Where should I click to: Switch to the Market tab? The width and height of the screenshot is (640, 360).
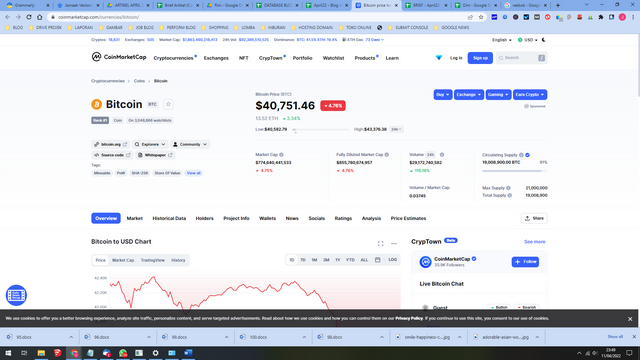tap(135, 218)
